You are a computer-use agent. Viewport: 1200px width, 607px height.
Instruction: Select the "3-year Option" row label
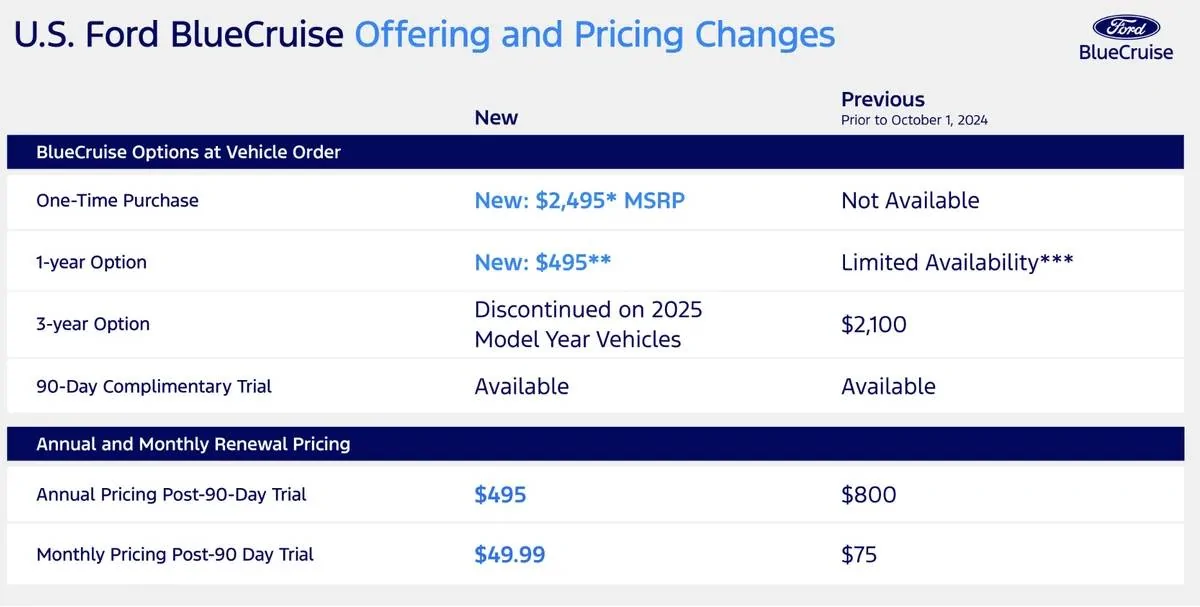point(93,324)
